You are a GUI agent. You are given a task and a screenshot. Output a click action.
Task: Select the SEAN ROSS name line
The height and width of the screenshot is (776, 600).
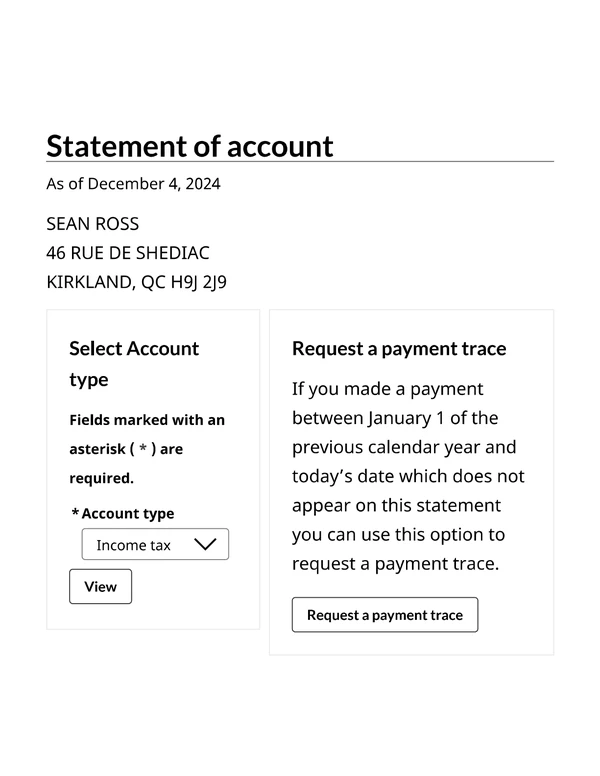point(93,223)
